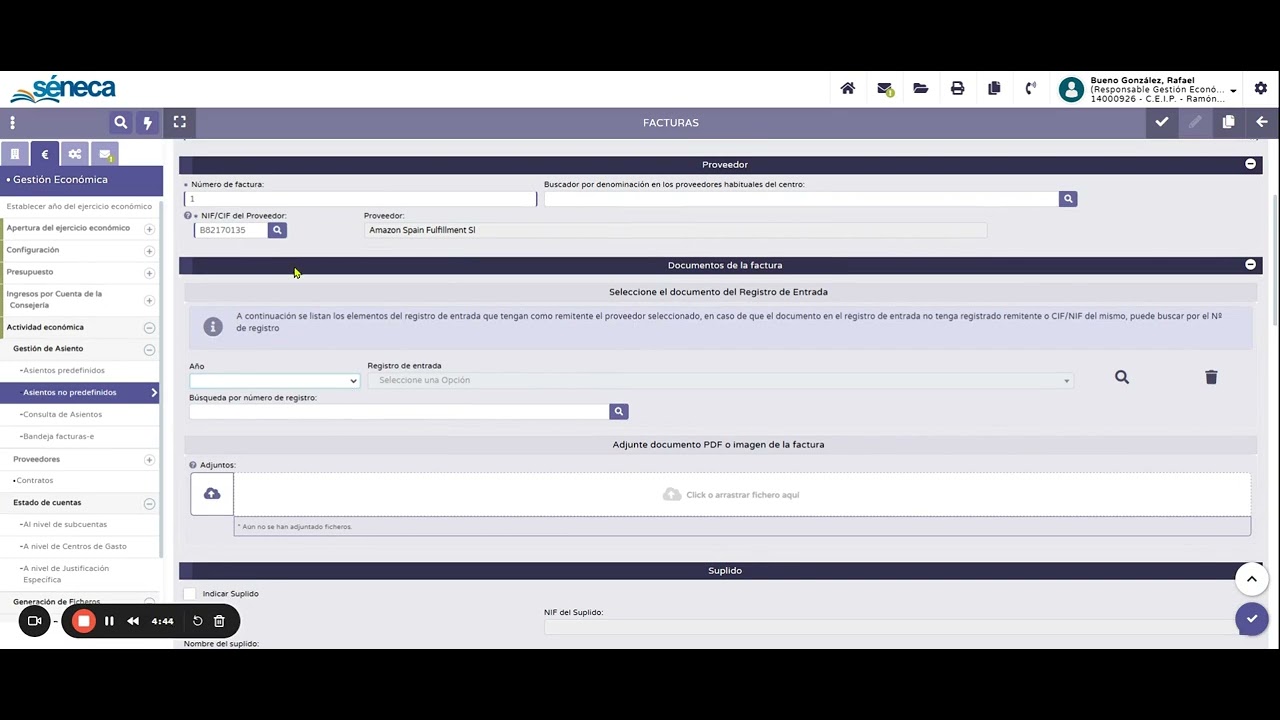Viewport: 1280px width, 720px height.
Task: Check the Indicar Suplido checkbox
Action: pos(190,594)
